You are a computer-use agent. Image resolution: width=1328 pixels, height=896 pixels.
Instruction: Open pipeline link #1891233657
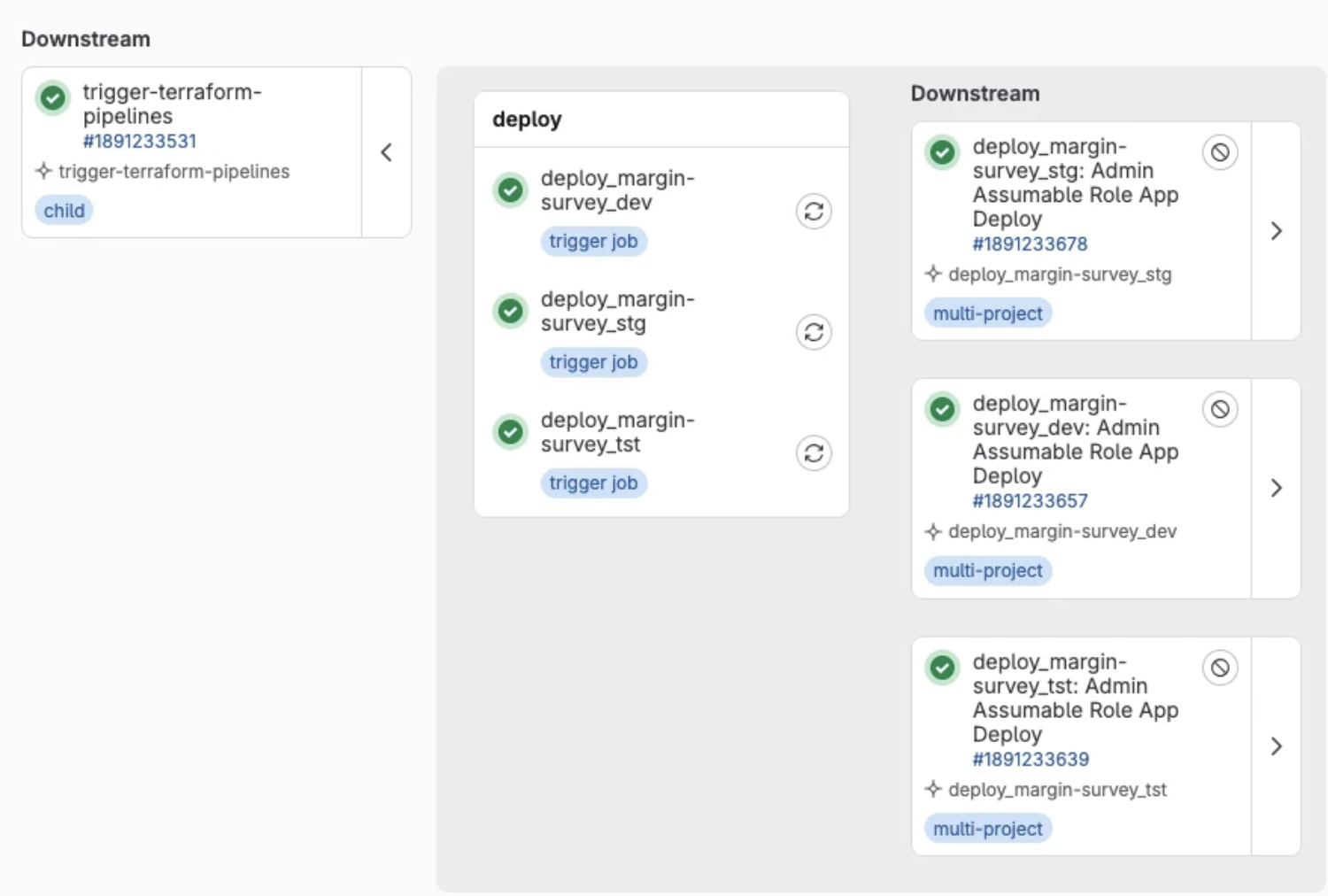[x=1030, y=500]
